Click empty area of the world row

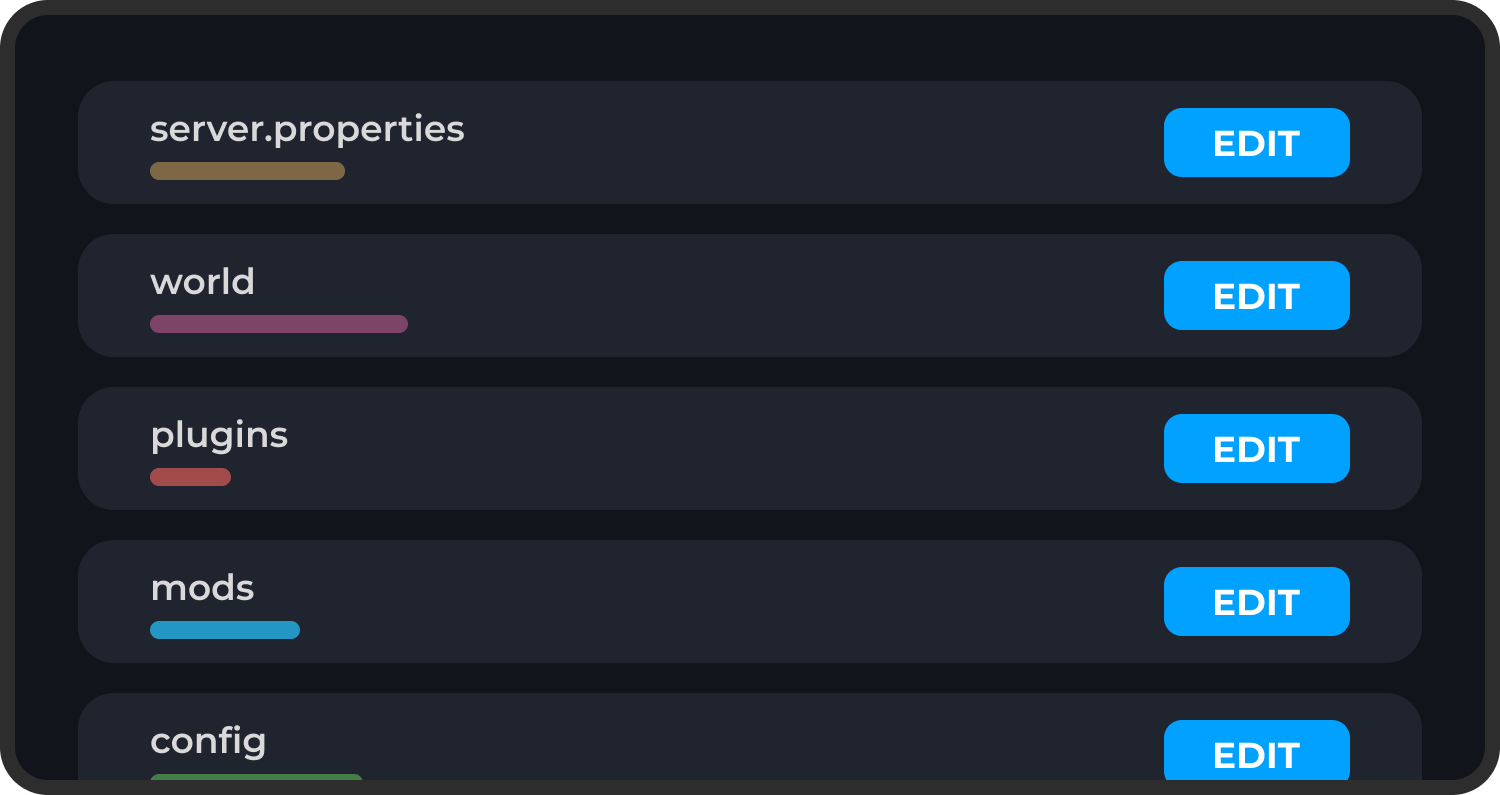pos(750,296)
